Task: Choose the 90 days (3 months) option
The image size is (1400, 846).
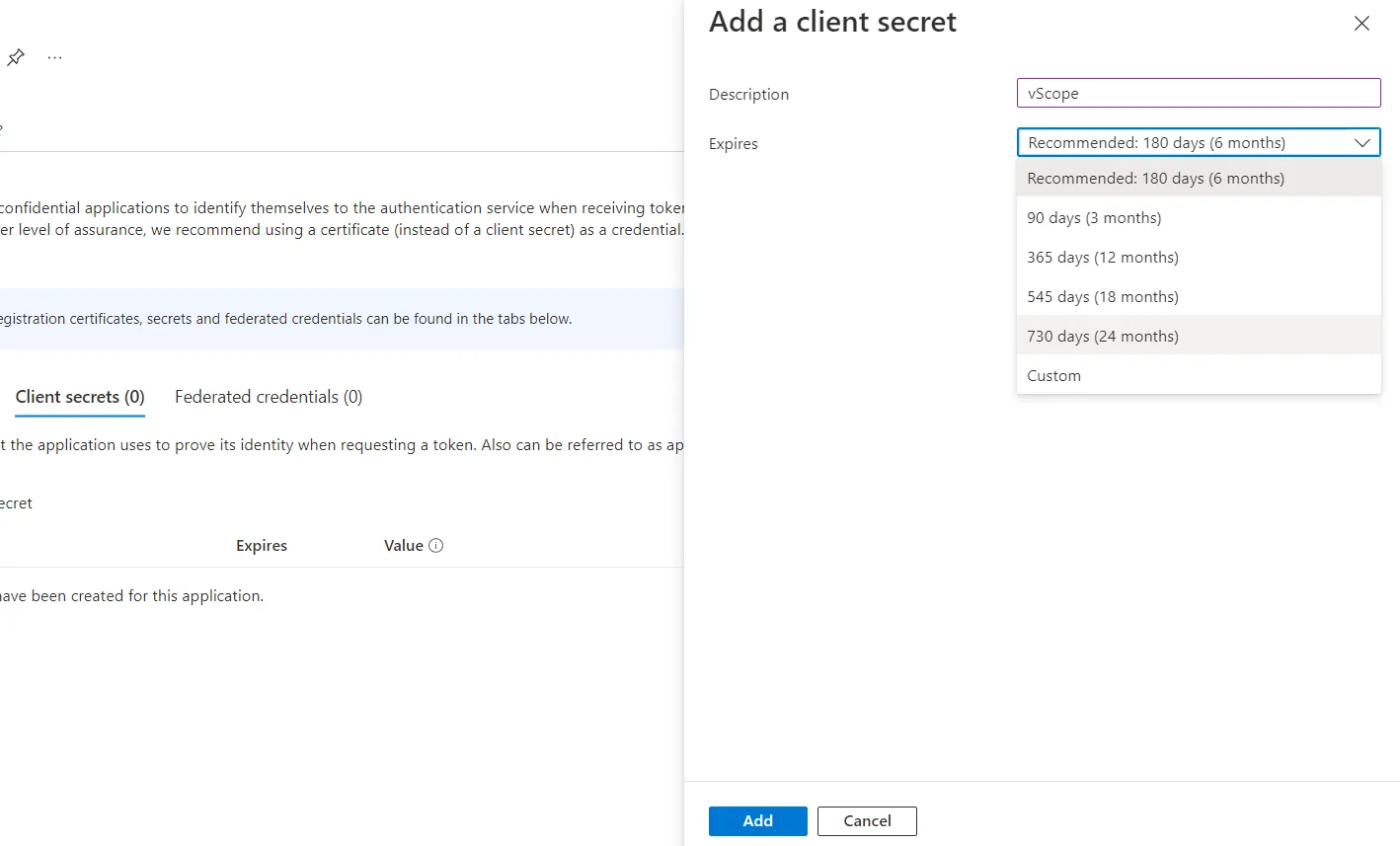Action: (1199, 217)
